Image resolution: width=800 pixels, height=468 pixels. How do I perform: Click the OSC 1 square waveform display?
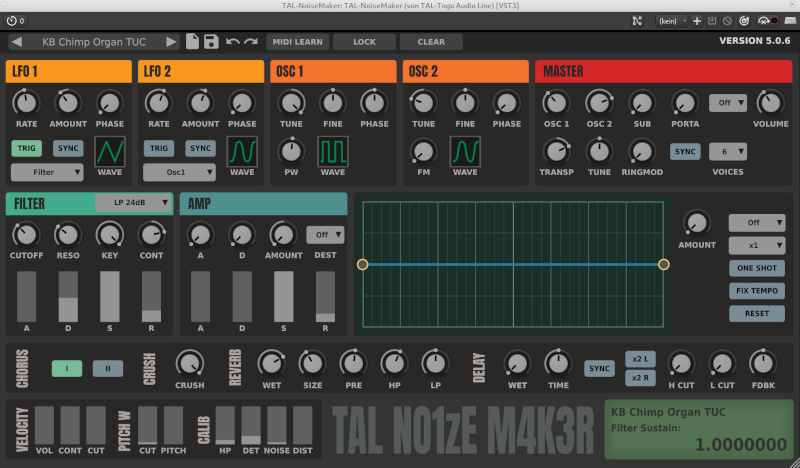click(333, 151)
